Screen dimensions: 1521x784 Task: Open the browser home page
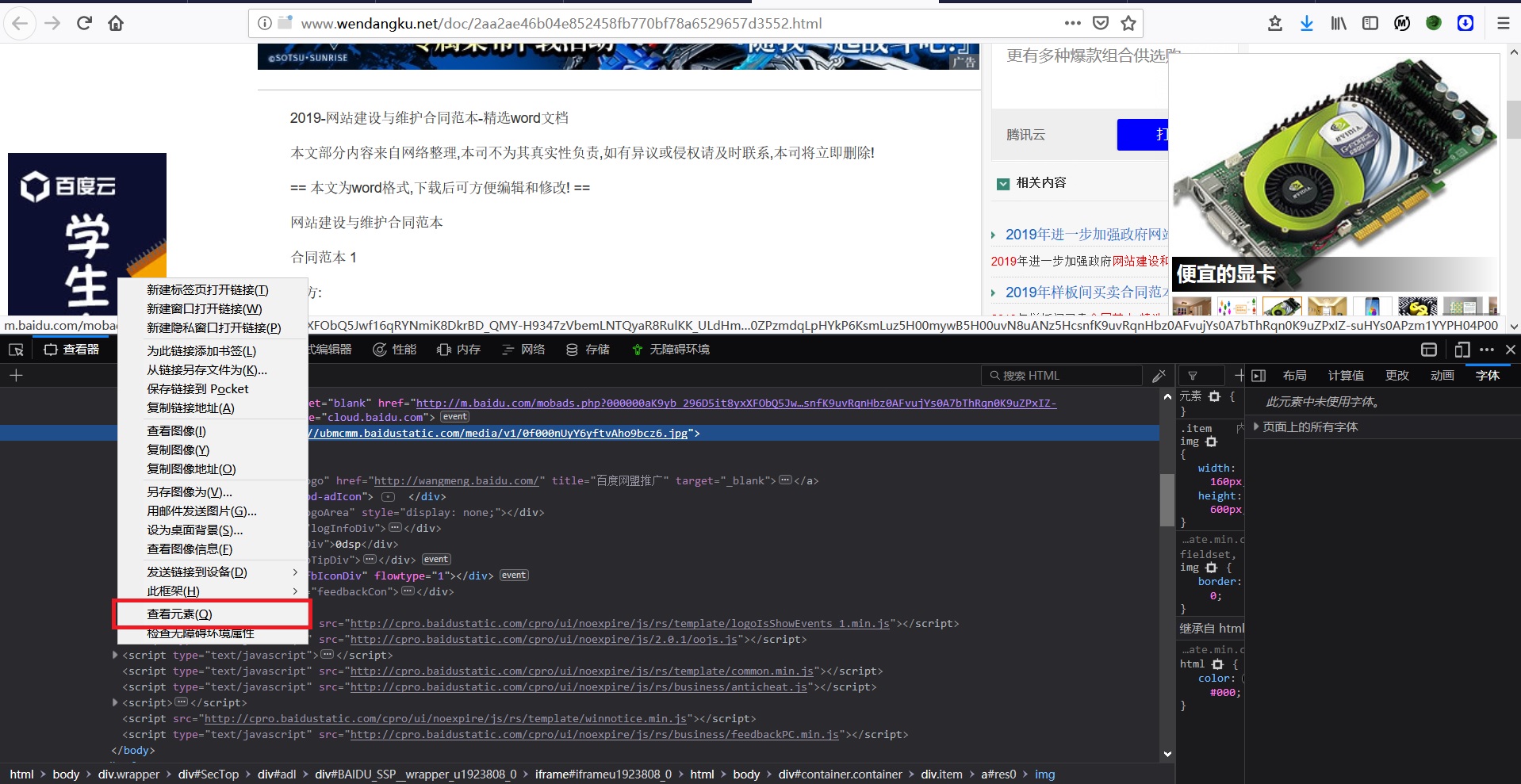click(x=116, y=23)
